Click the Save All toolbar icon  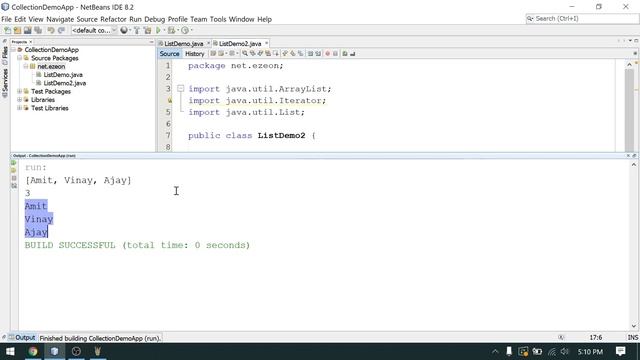pos(38,30)
